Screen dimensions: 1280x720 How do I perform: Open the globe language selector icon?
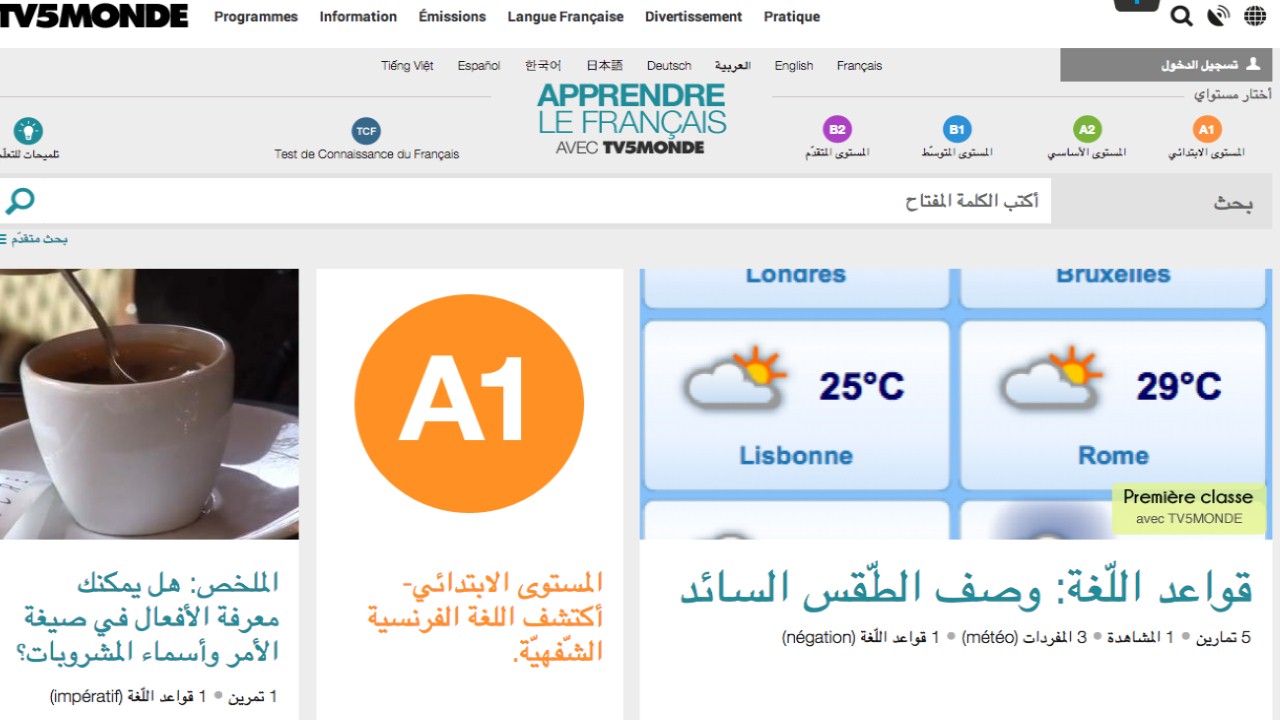1255,16
